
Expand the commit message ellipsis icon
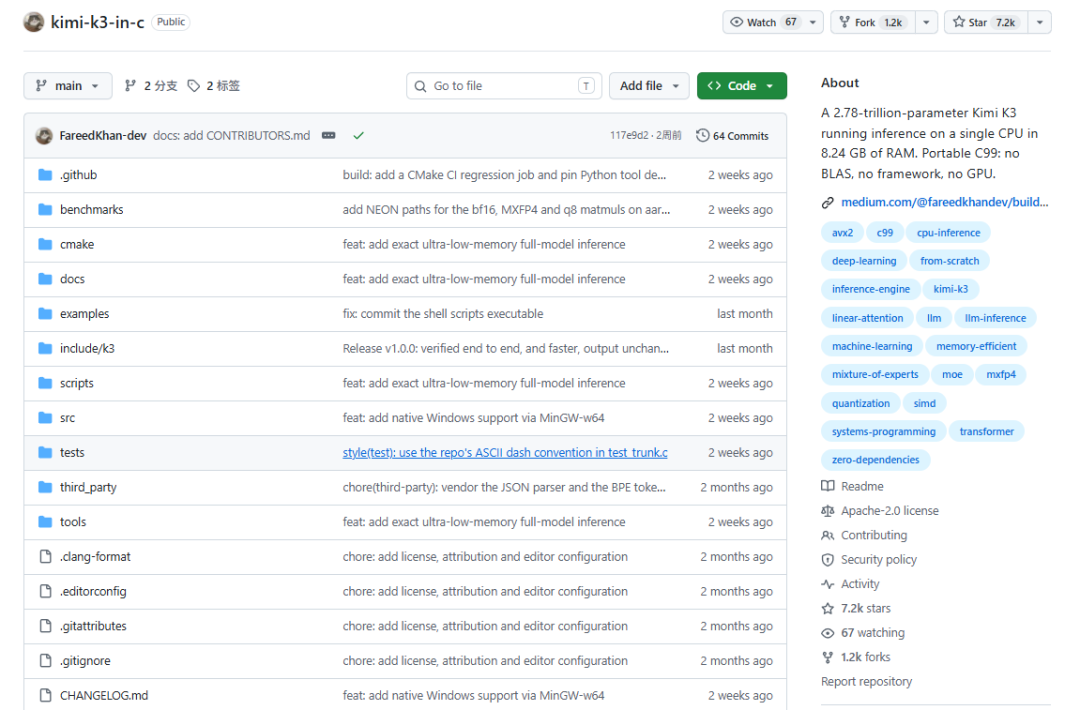pyautogui.click(x=329, y=136)
